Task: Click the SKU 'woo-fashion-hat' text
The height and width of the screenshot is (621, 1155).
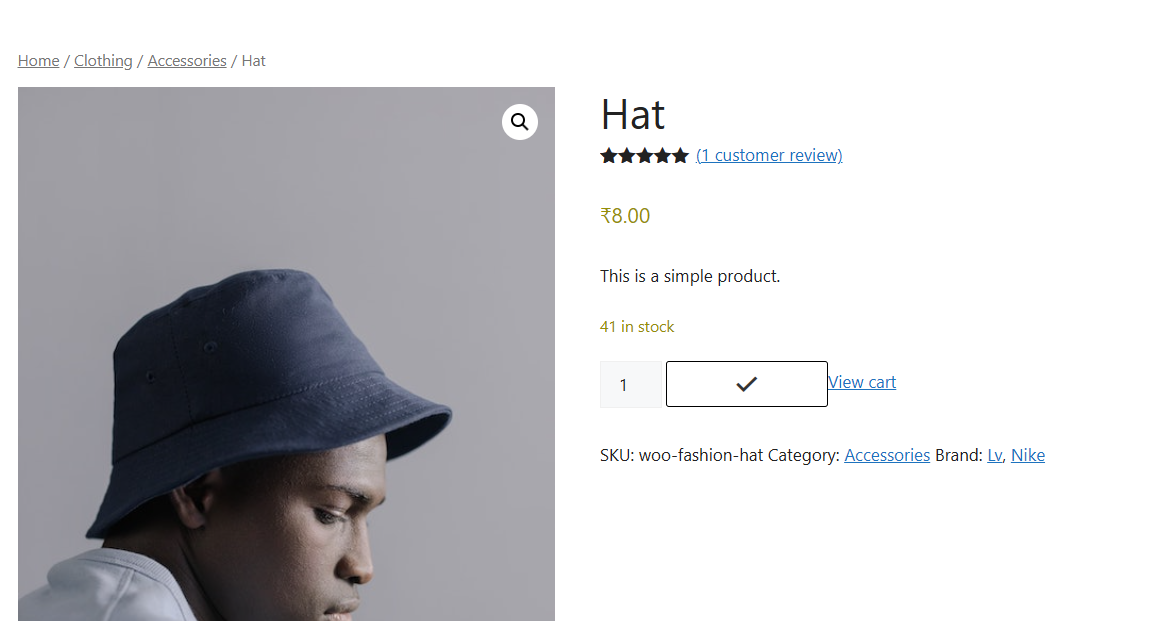Action: [x=700, y=455]
